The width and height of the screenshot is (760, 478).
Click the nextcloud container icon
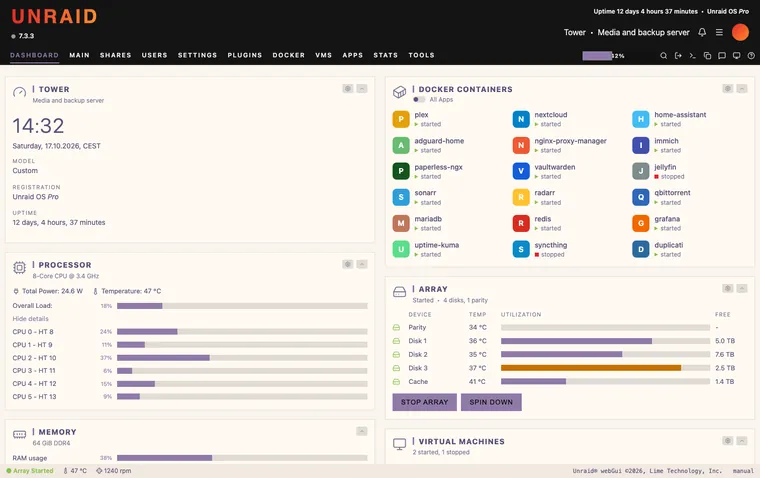click(x=521, y=119)
